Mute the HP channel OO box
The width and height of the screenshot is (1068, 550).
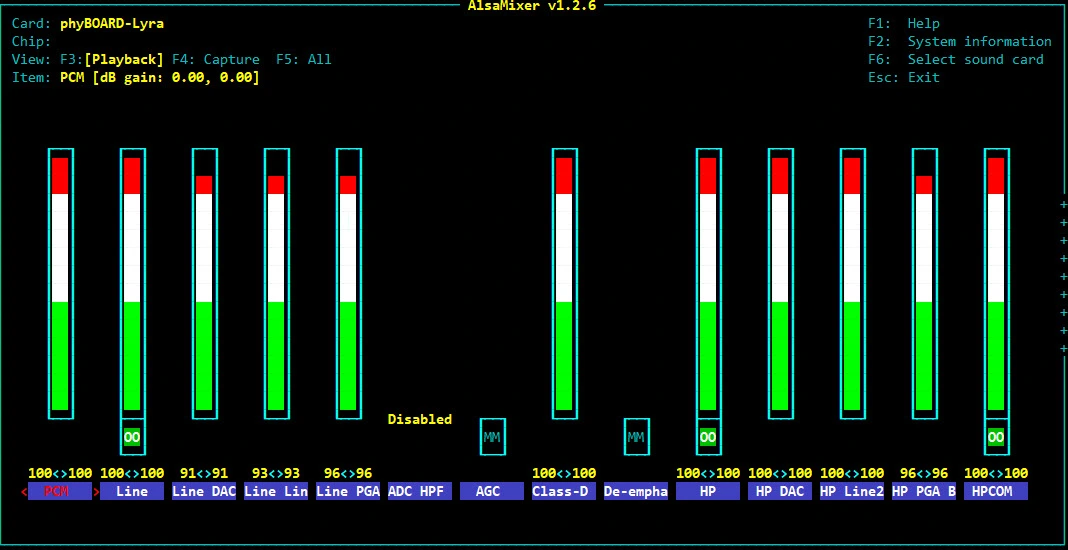click(x=708, y=437)
